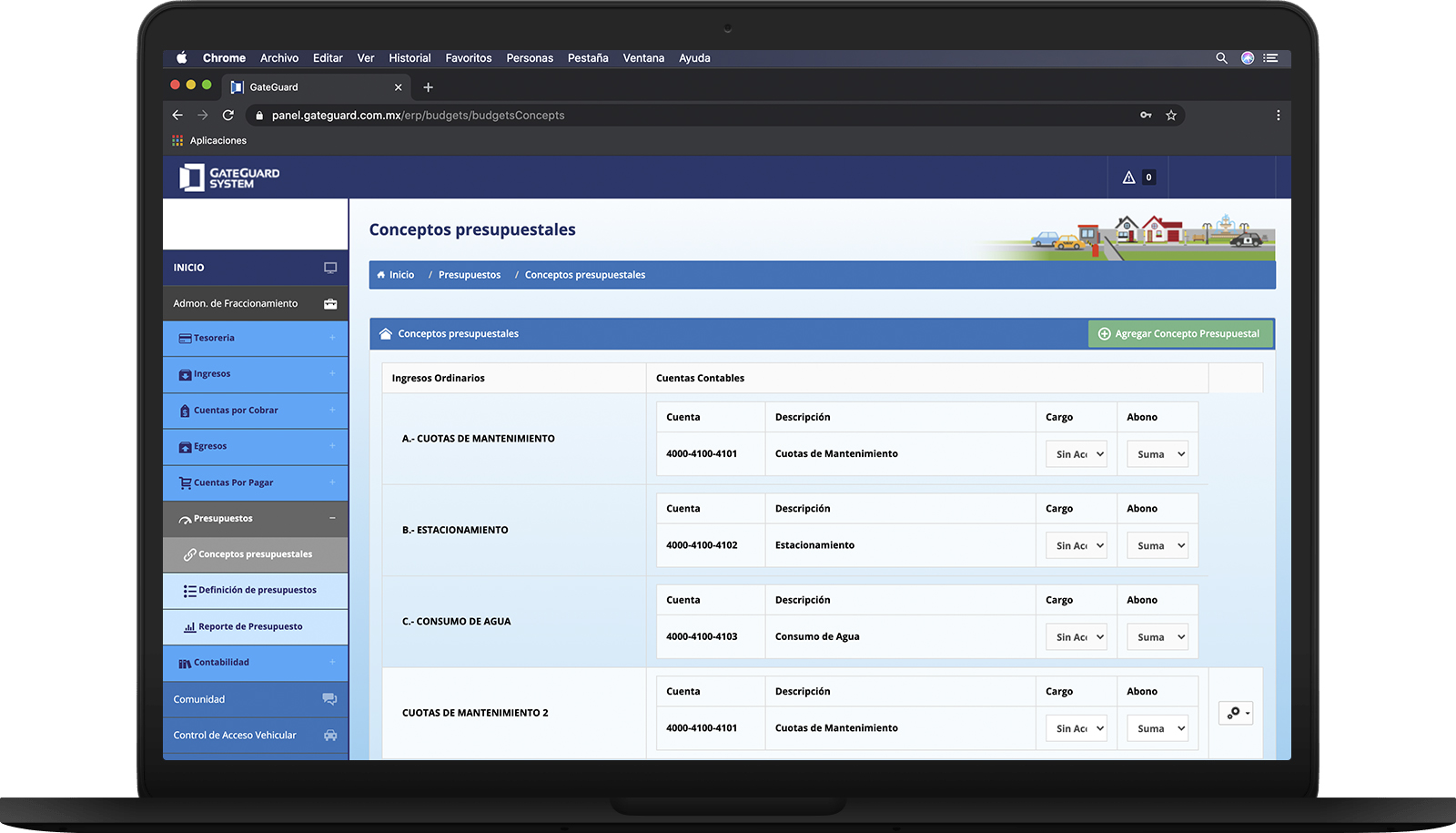Open the macOS notification center list icon

click(1271, 58)
